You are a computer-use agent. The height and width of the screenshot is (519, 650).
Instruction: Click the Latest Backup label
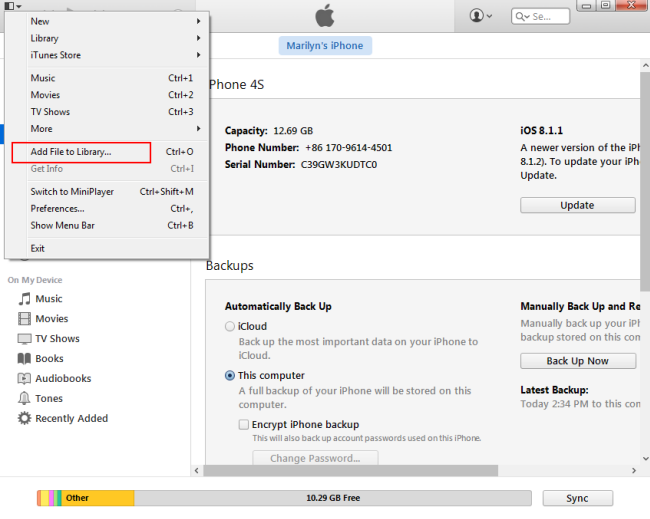point(554,390)
